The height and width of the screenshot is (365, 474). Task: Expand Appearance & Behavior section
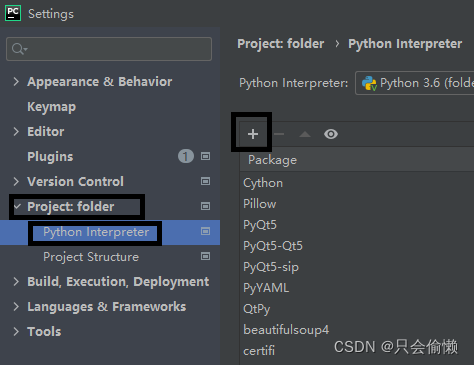(x=16, y=82)
